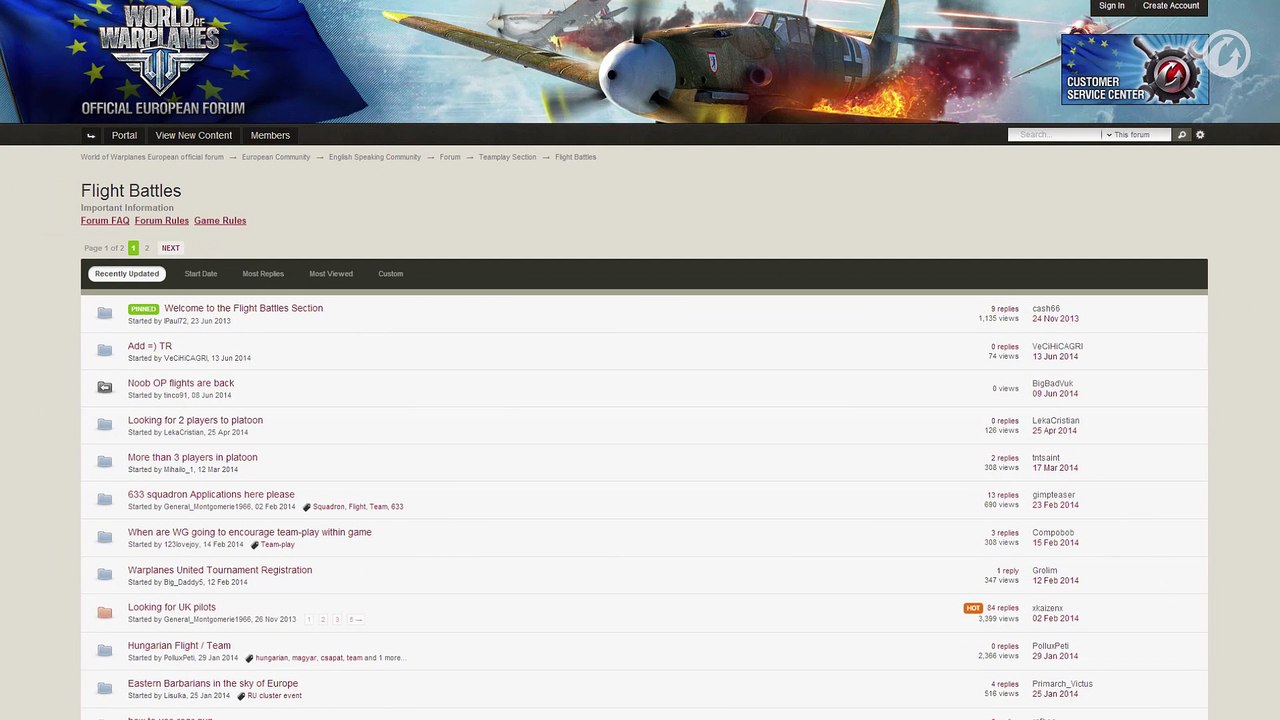
Task: Open the Customer Service Center banner
Action: coord(1134,70)
